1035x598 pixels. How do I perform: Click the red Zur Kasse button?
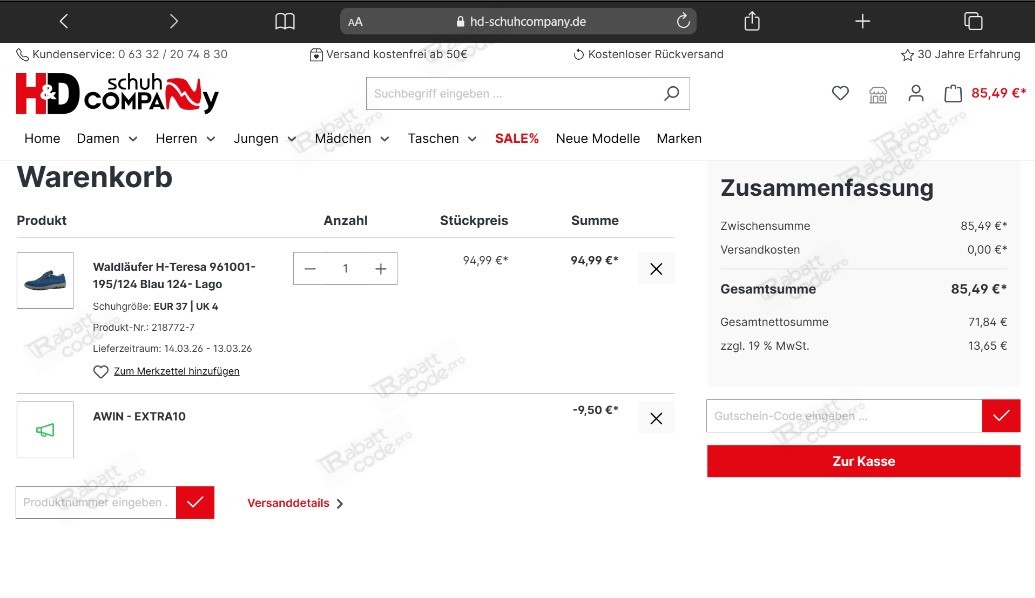pos(863,461)
